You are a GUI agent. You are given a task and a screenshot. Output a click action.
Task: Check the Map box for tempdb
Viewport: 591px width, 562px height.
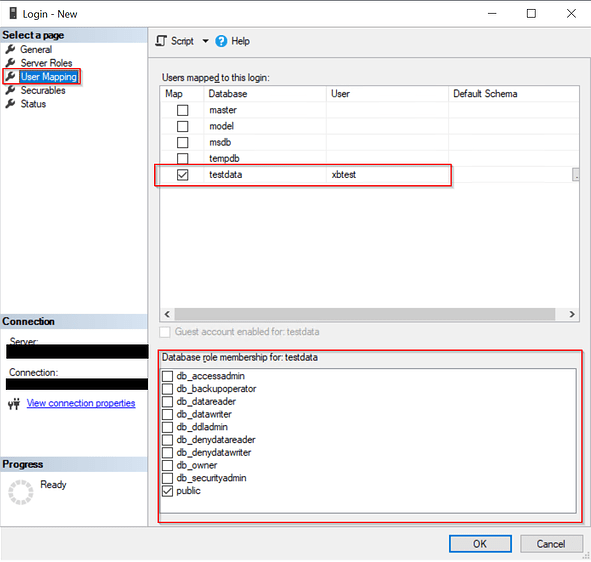point(182,158)
